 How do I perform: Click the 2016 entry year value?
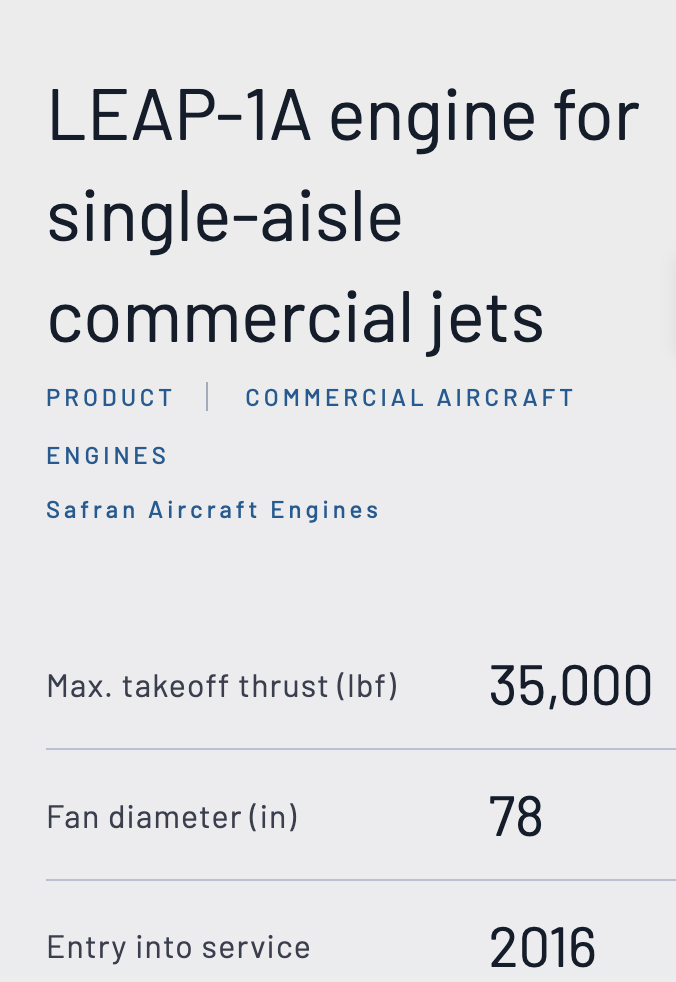[x=542, y=948]
